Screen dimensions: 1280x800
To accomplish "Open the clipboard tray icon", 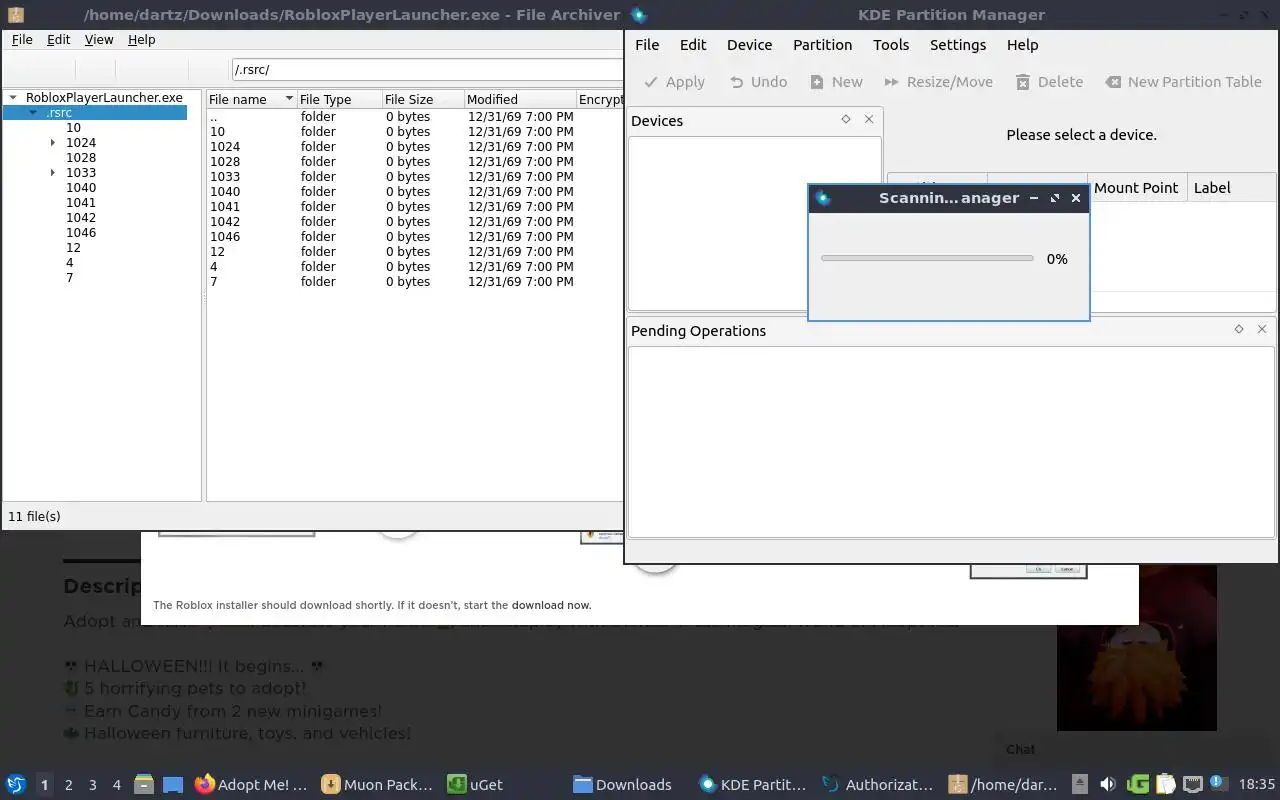I will click(1165, 784).
